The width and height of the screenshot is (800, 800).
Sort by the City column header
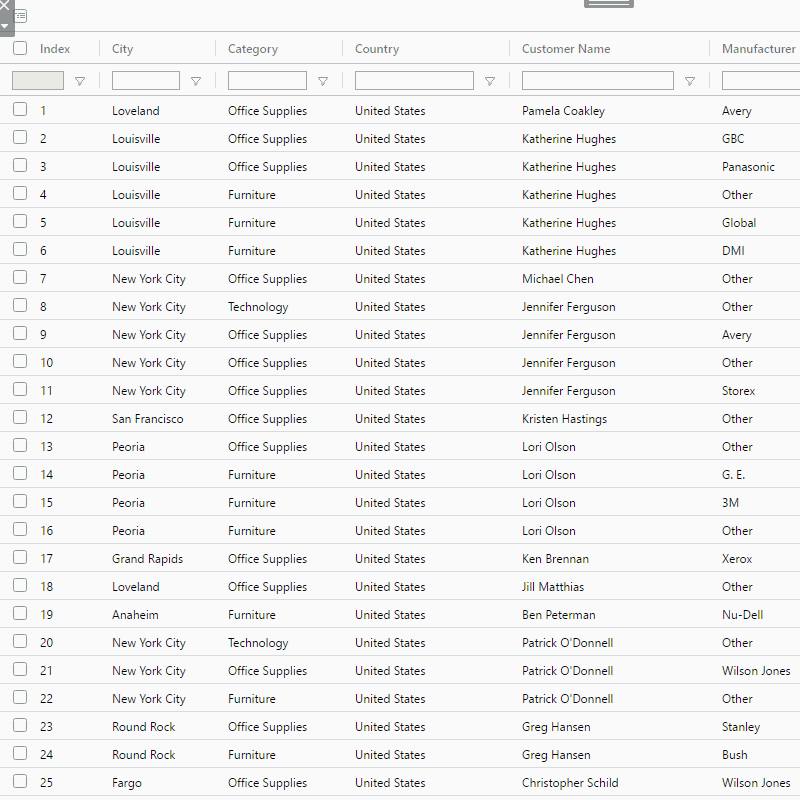tap(123, 49)
